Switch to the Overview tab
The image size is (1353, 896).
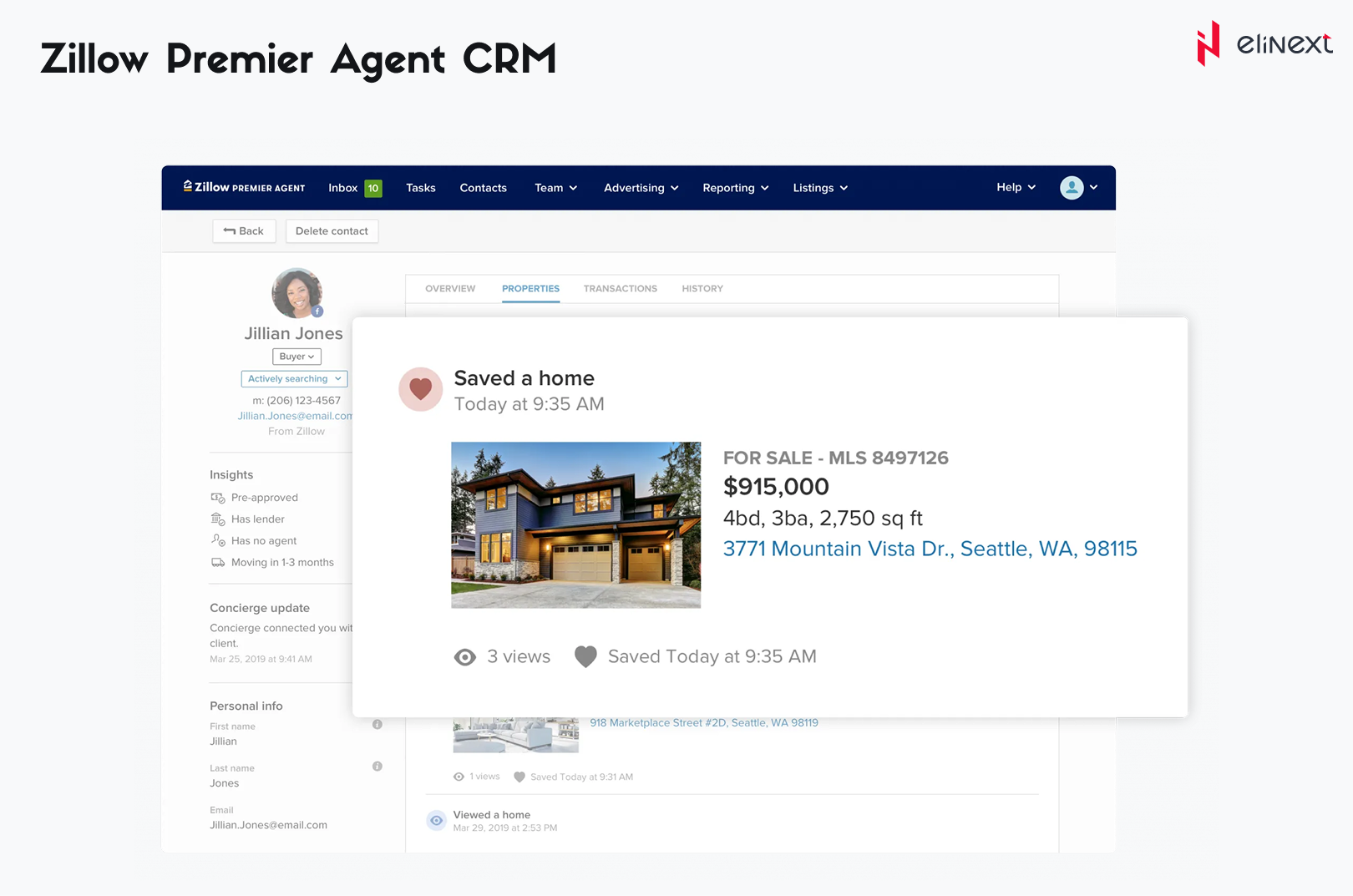tap(450, 289)
